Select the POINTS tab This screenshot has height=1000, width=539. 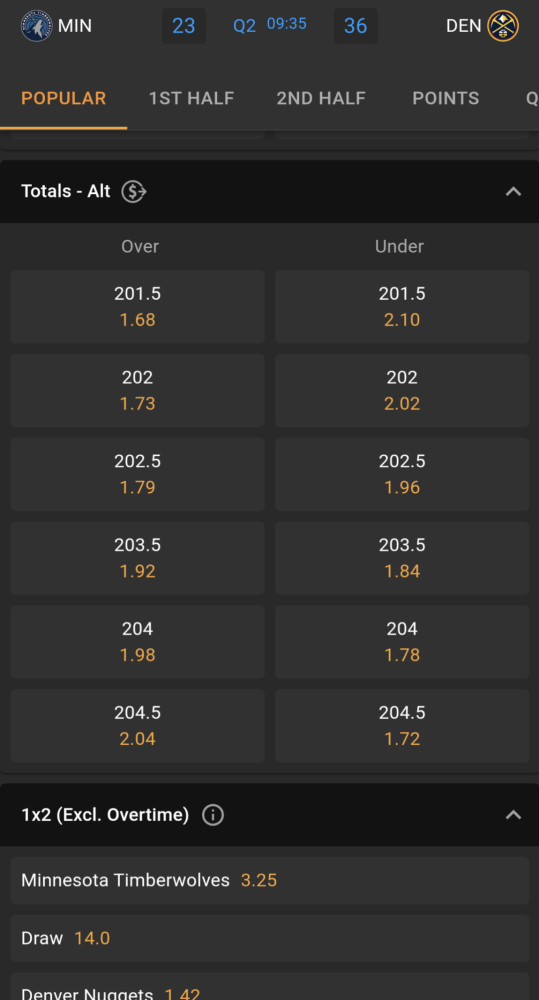pos(445,98)
